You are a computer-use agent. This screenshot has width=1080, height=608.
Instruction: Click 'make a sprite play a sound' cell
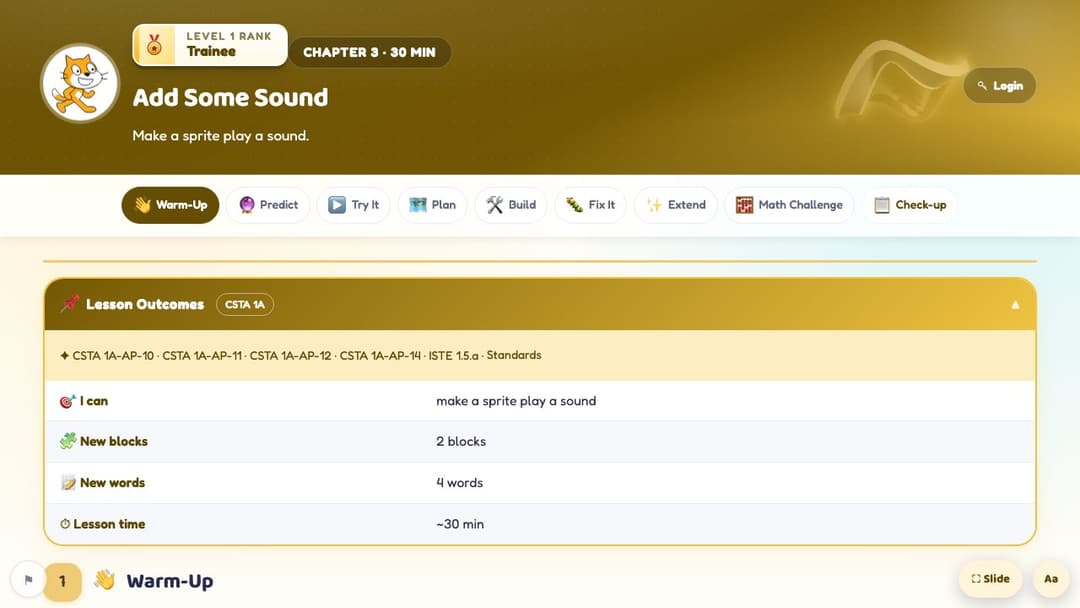[x=516, y=401]
